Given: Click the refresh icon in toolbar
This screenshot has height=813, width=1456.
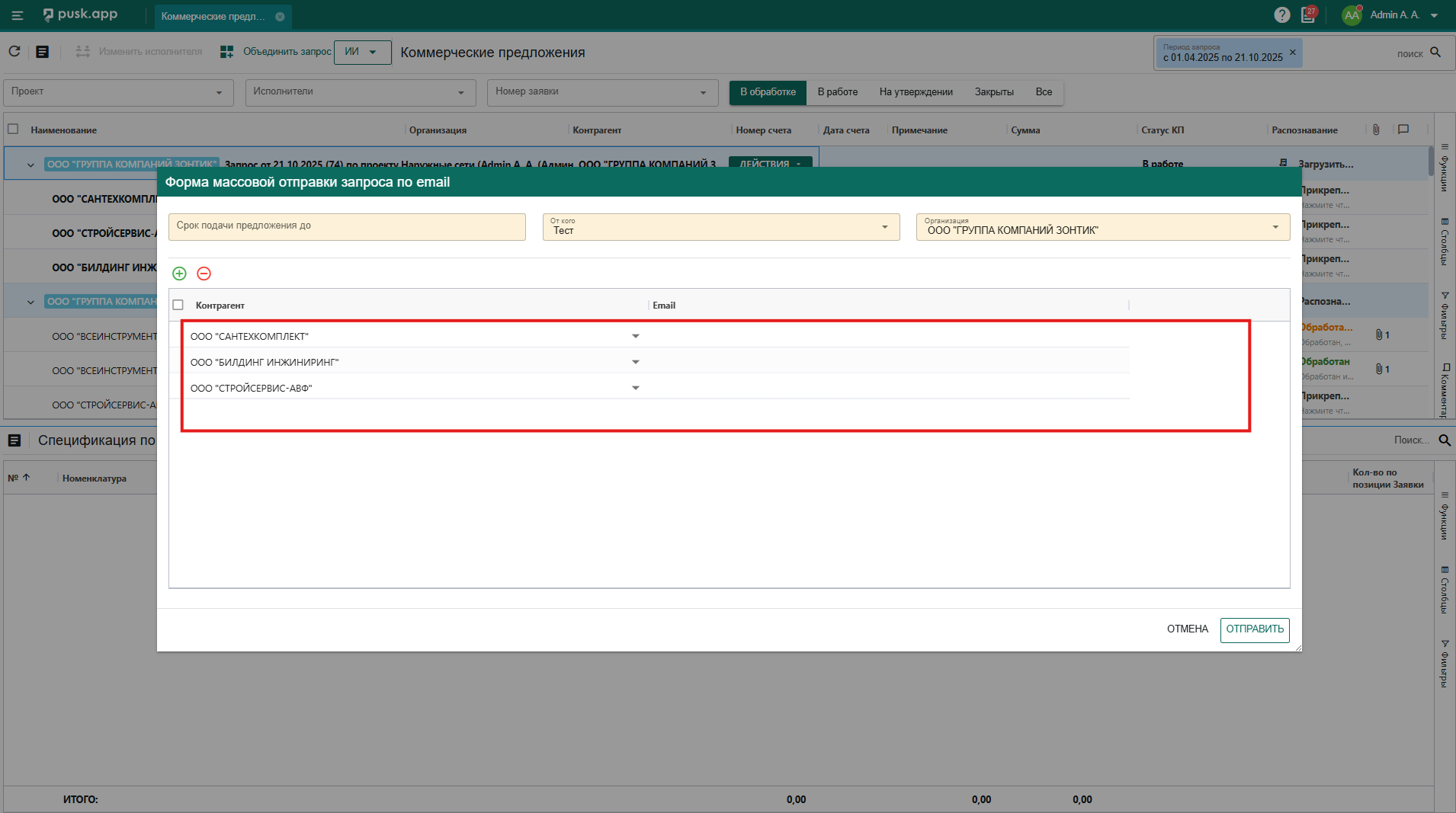Looking at the screenshot, I should (x=14, y=52).
